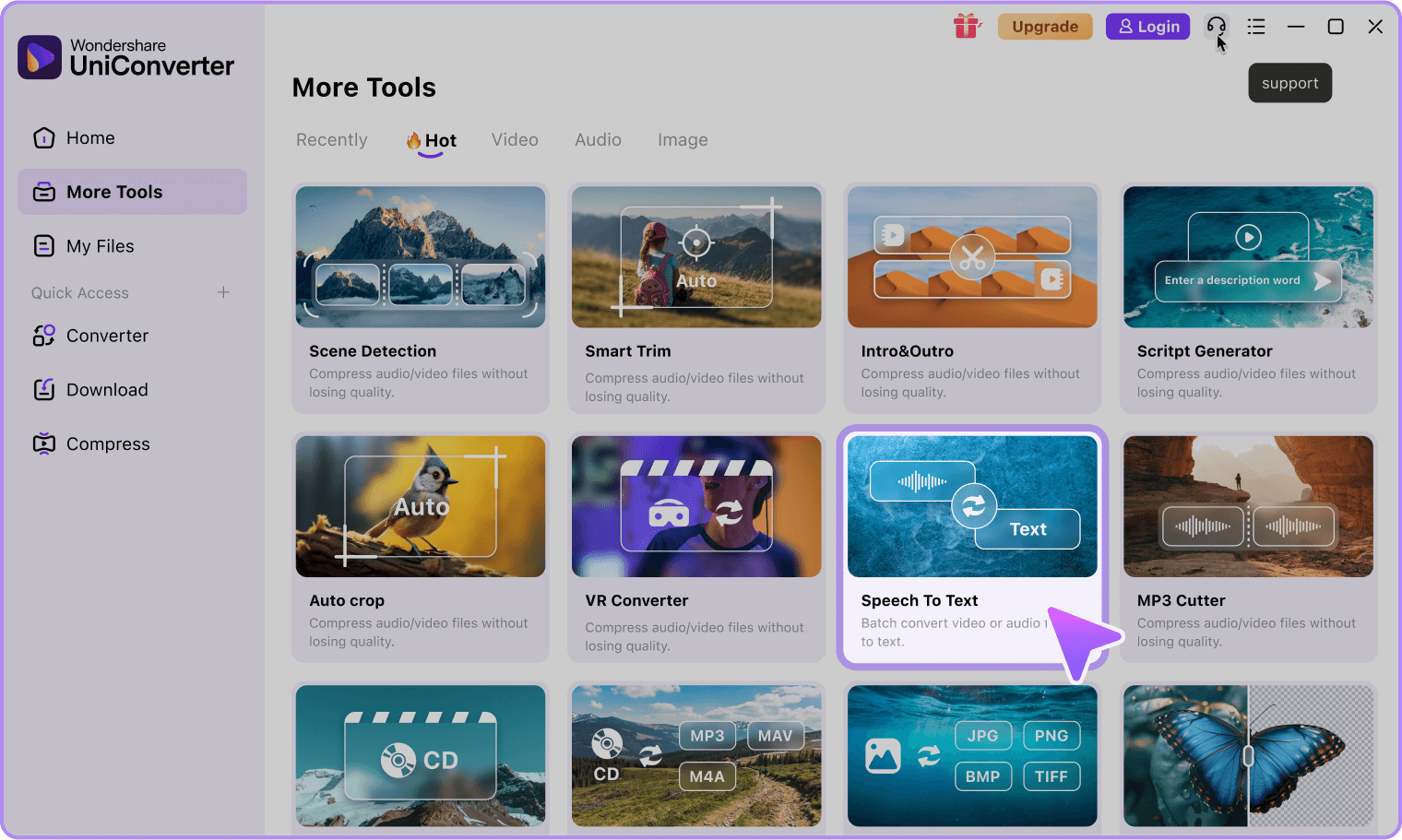Click the support headset icon

(x=1217, y=26)
